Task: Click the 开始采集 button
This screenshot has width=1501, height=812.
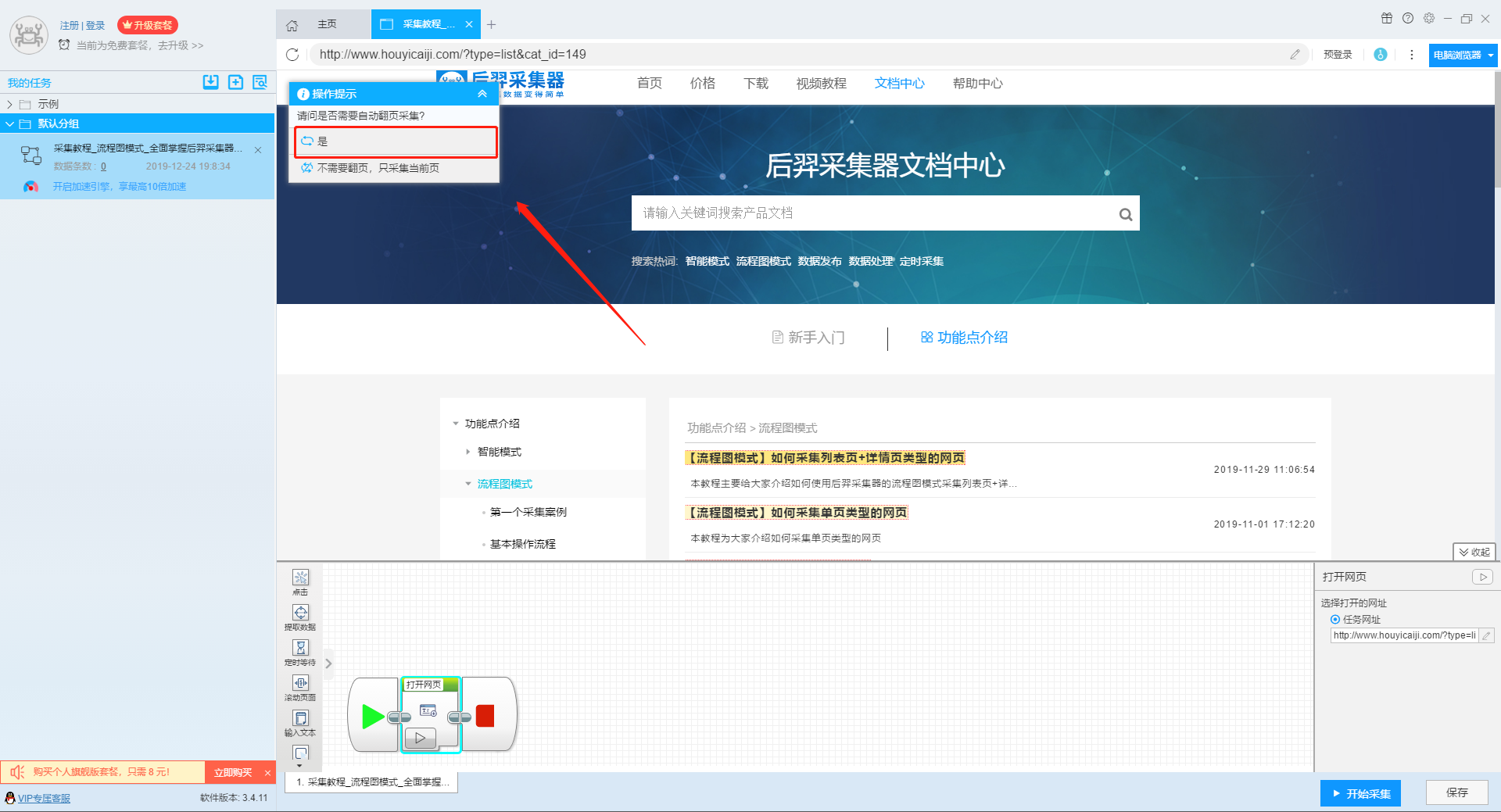Action: (1360, 793)
